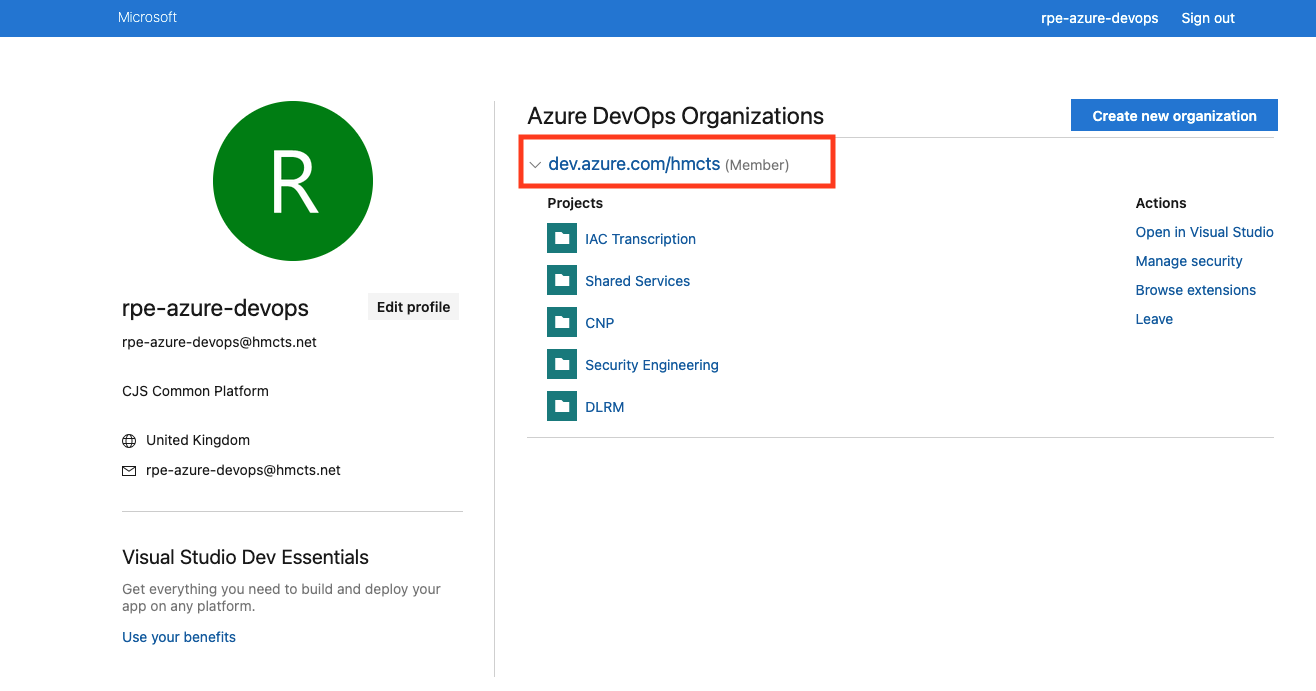Click the email address below the profile name
Screen dimensions: 1316x691
click(x=219, y=342)
